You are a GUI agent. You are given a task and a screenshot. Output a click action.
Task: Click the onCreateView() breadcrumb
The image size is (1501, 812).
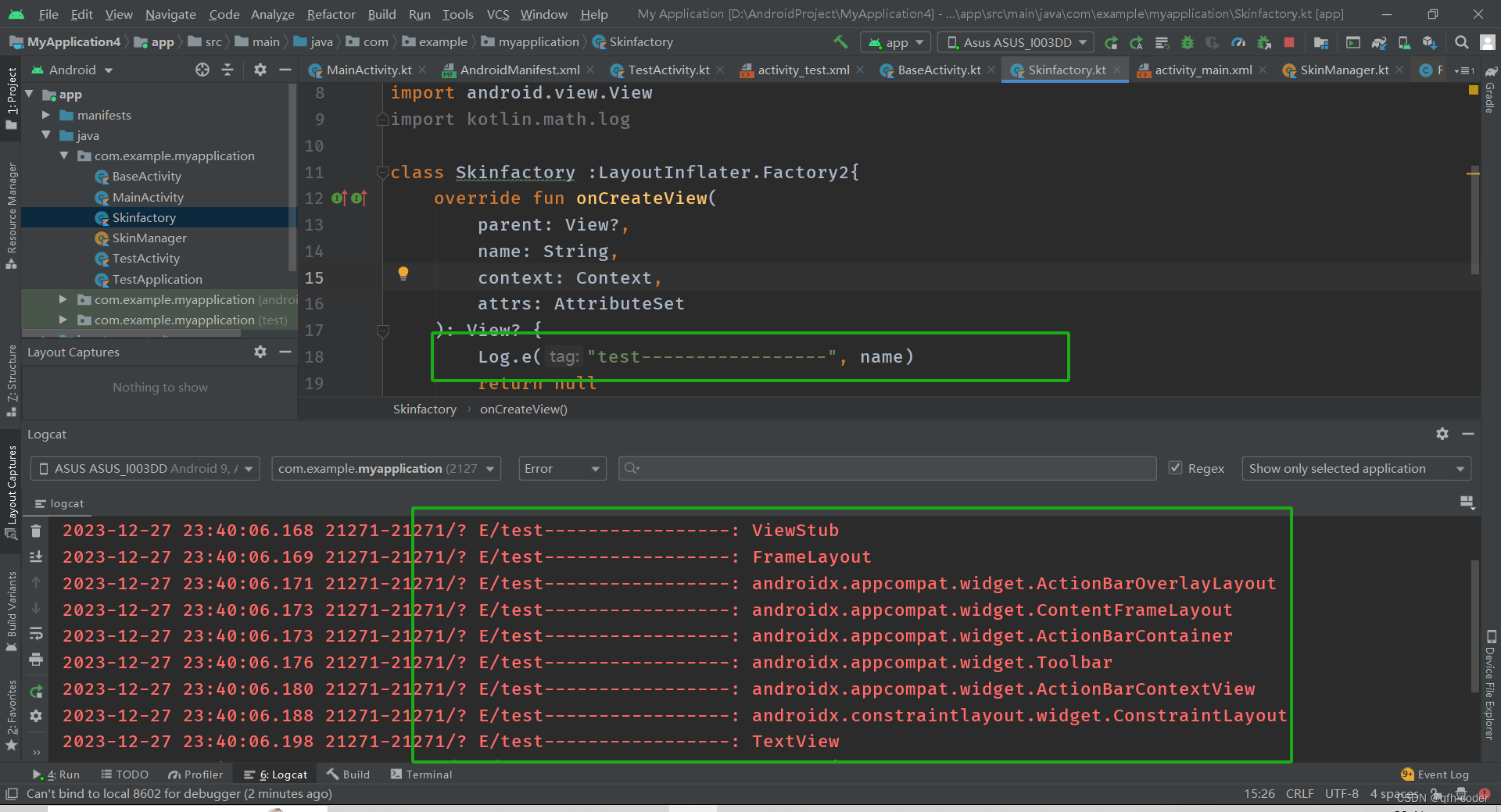524,409
